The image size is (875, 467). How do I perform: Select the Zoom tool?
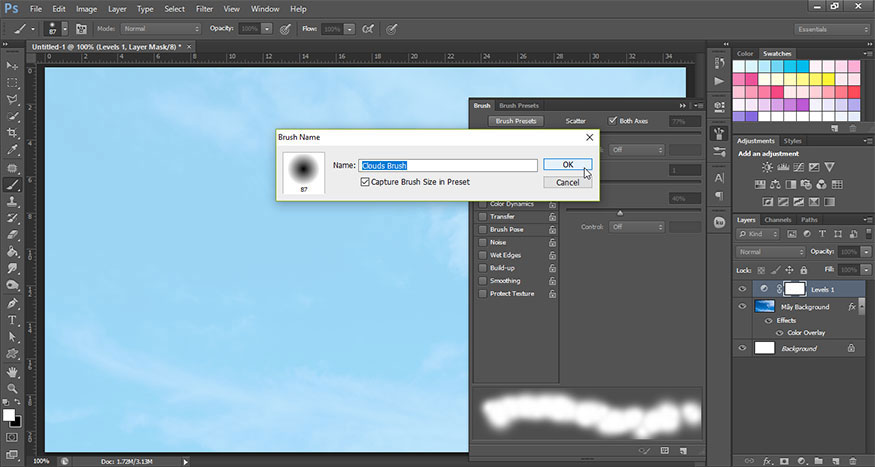[13, 388]
